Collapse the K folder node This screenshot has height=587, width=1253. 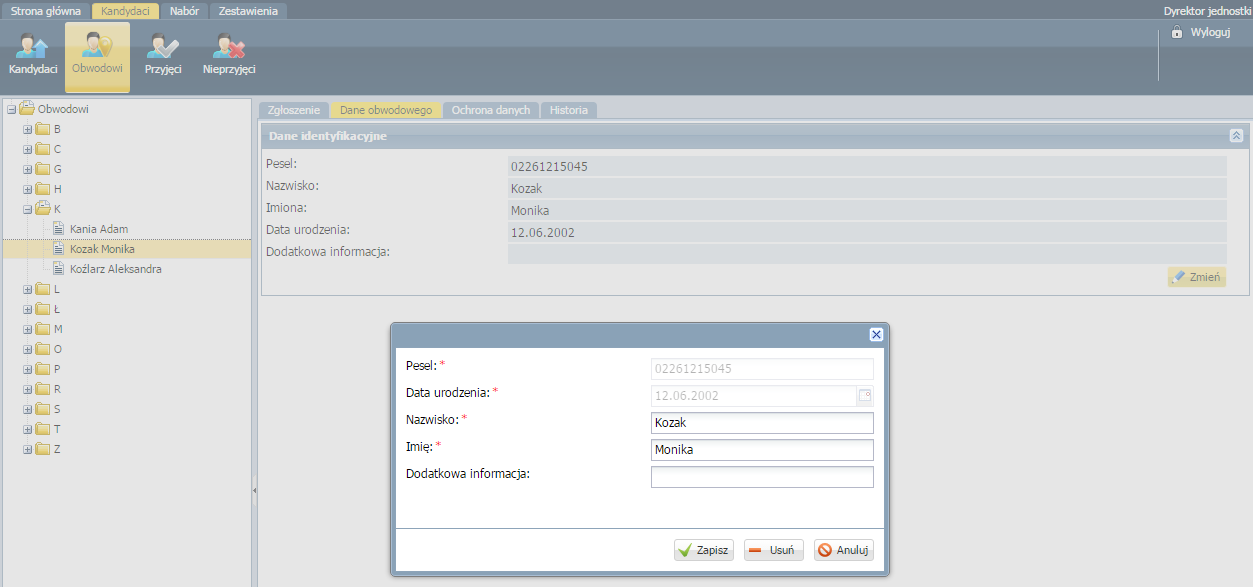click(28, 209)
